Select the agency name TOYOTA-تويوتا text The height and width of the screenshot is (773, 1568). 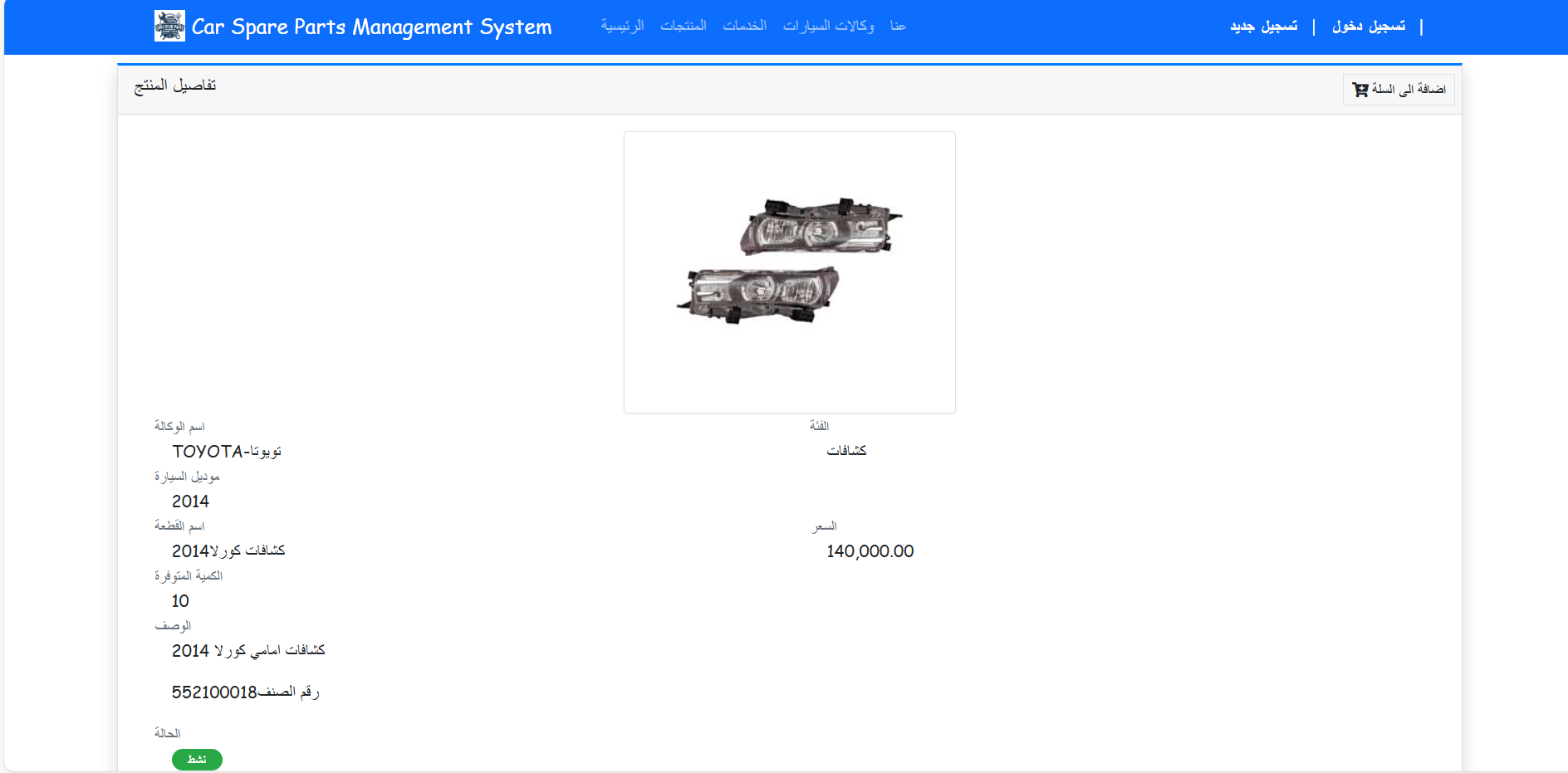(227, 452)
